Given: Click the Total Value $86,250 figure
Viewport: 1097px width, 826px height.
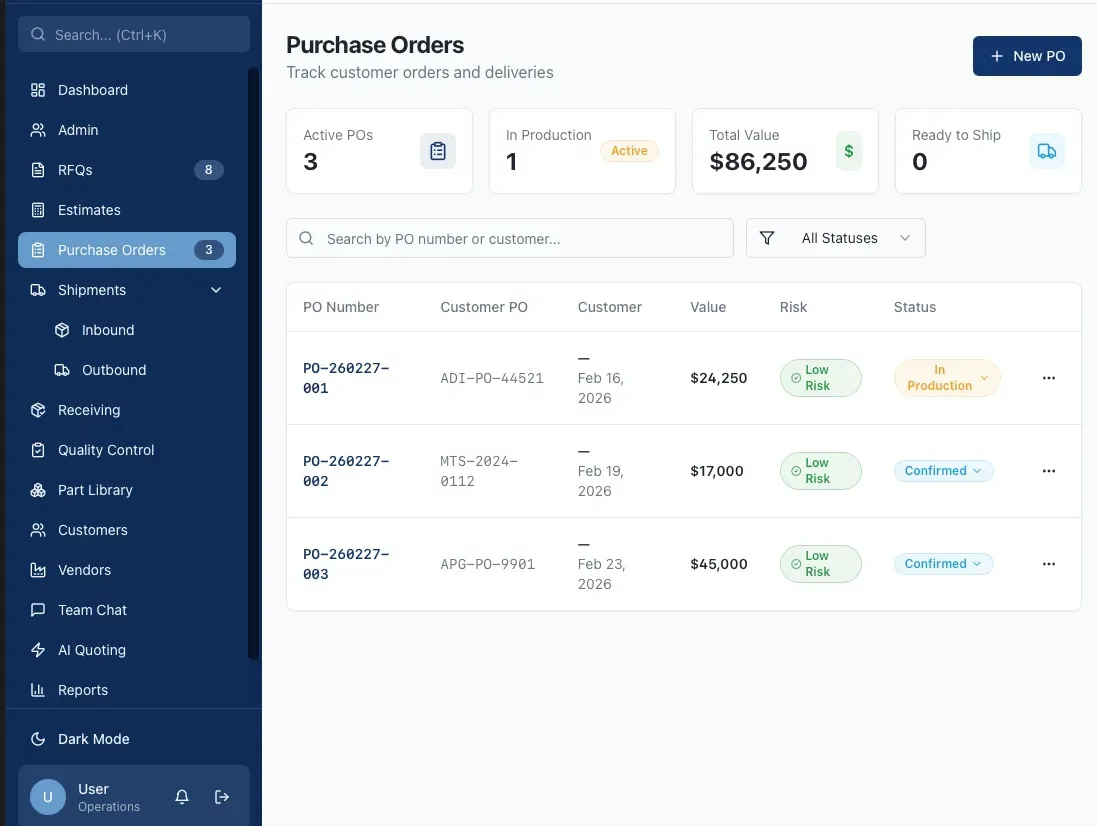Looking at the screenshot, I should point(758,162).
